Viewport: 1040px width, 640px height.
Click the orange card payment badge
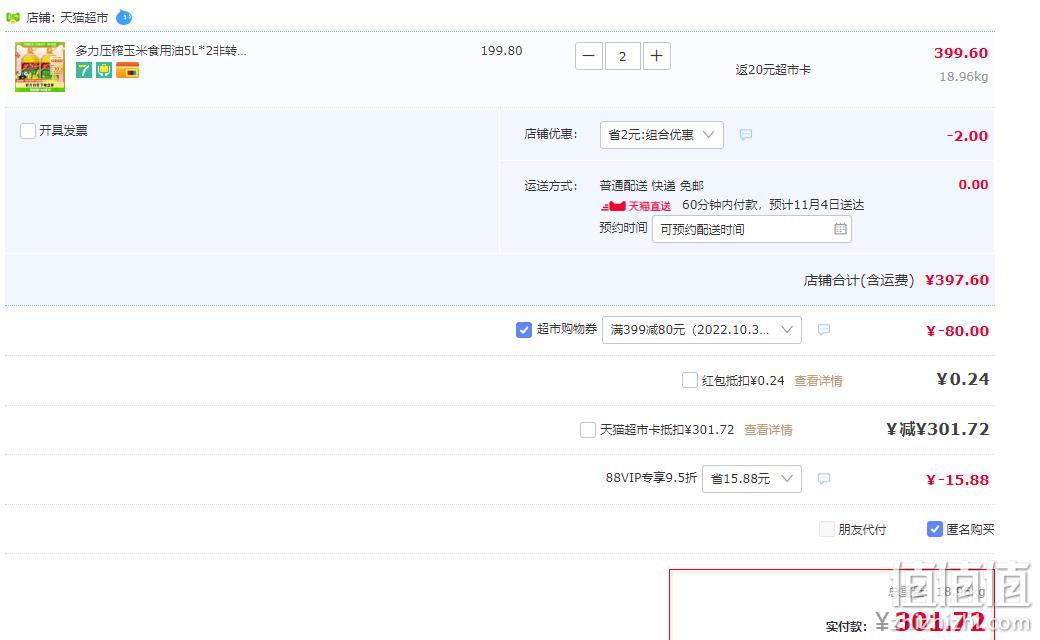point(127,70)
